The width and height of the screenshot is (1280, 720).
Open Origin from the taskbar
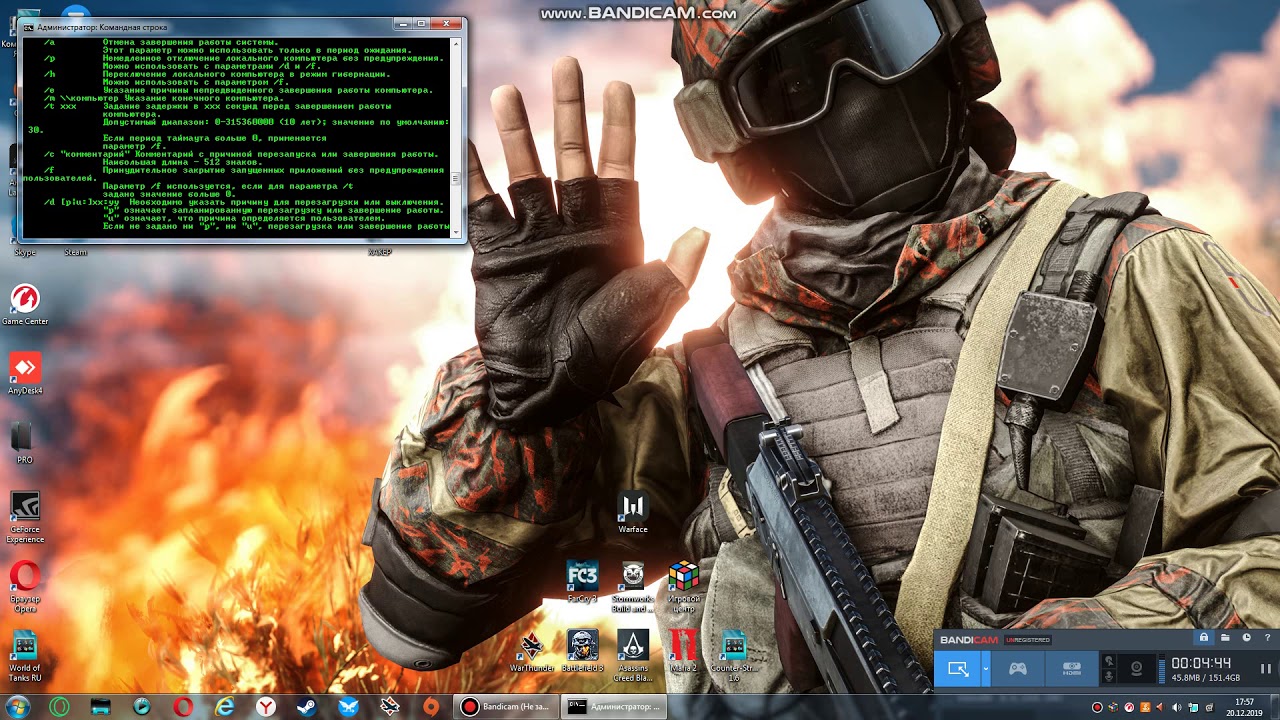click(430, 707)
